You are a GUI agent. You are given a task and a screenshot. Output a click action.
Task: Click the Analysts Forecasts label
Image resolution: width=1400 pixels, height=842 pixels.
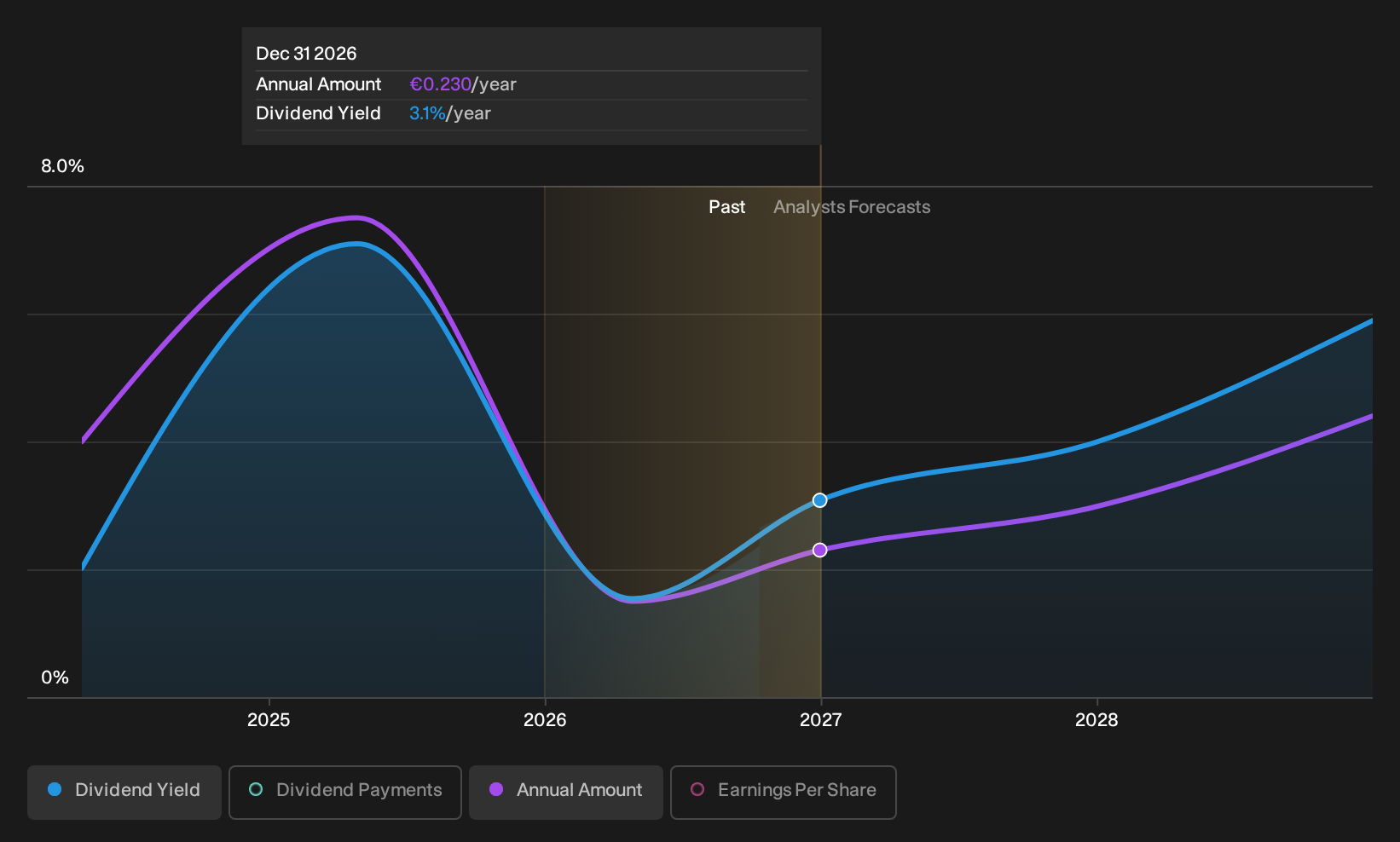(852, 207)
